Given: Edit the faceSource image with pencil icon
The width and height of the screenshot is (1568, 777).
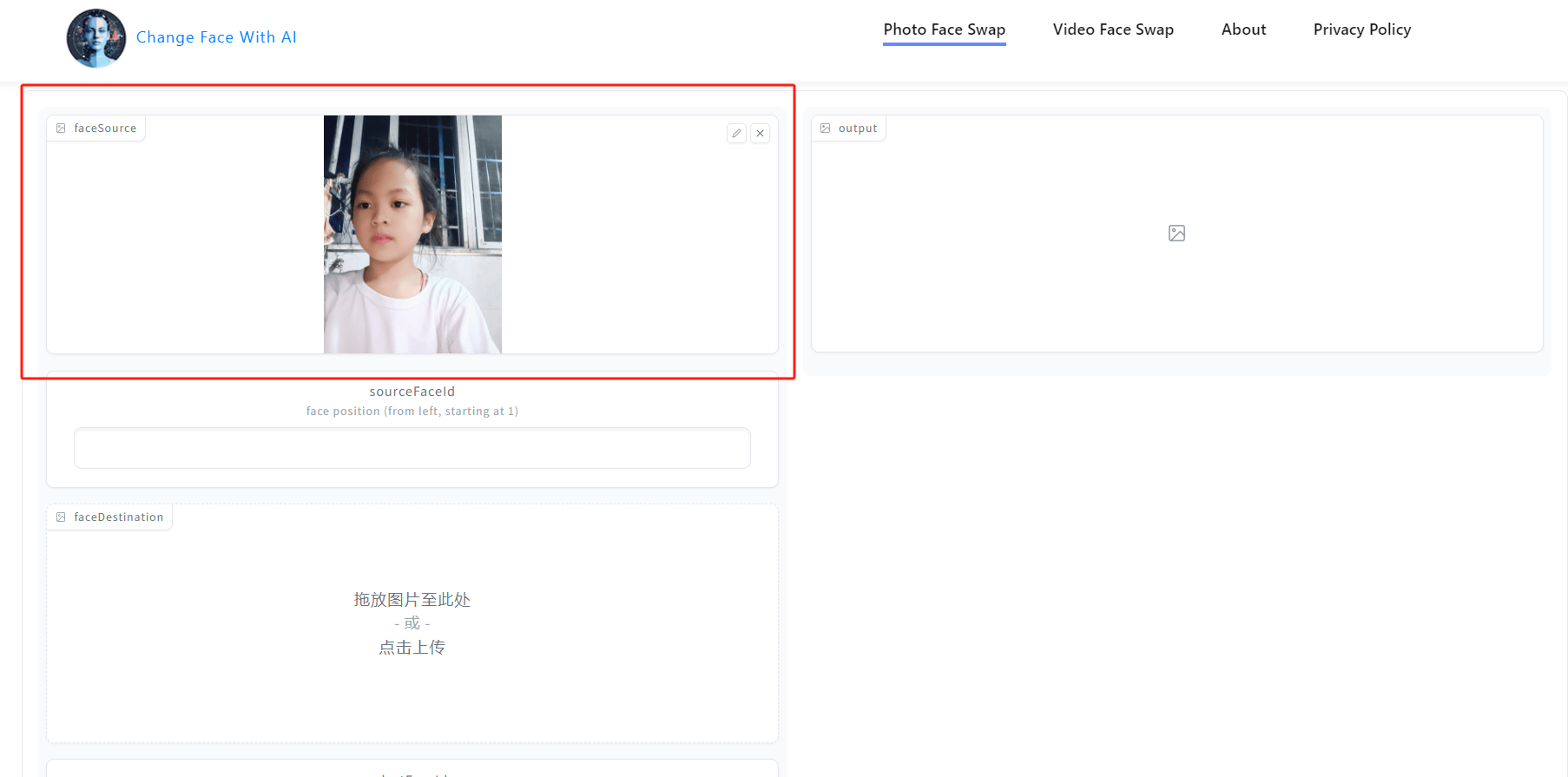Looking at the screenshot, I should click(x=736, y=134).
